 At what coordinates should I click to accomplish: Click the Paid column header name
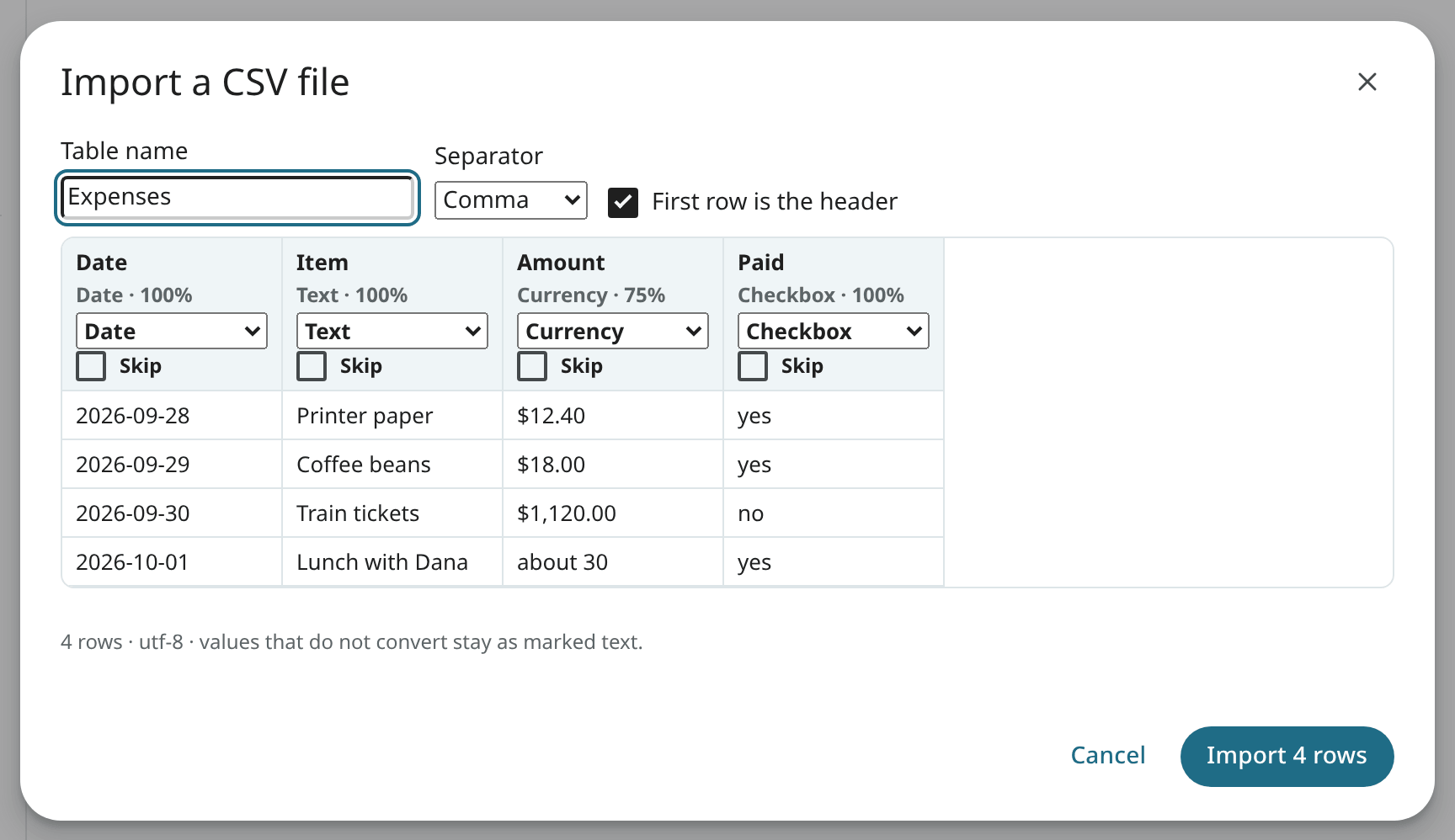[761, 263]
